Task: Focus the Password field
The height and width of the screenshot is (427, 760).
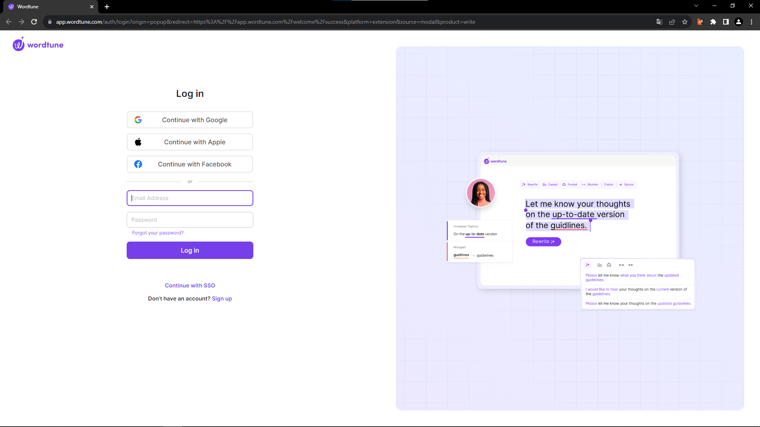Action: (190, 220)
